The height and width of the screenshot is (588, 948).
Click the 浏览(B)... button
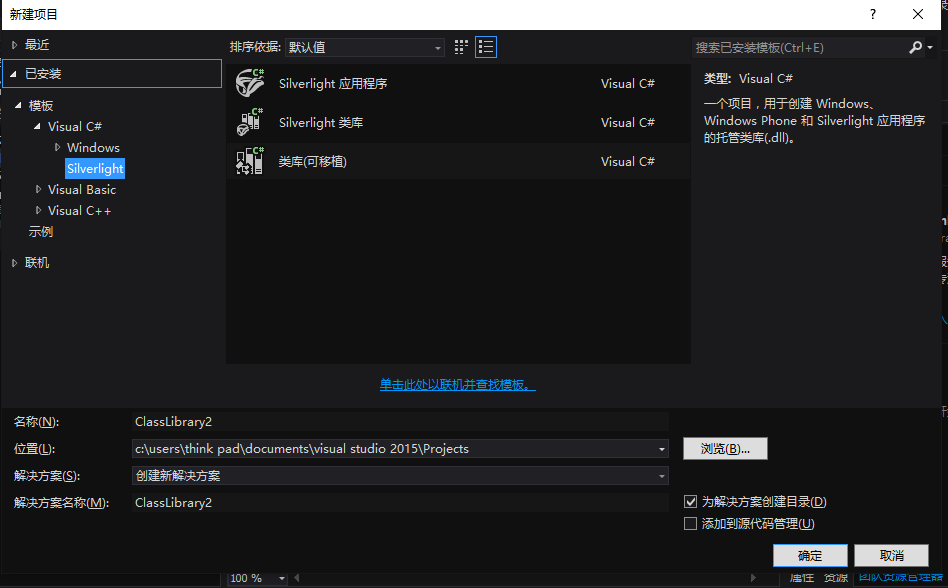point(726,448)
